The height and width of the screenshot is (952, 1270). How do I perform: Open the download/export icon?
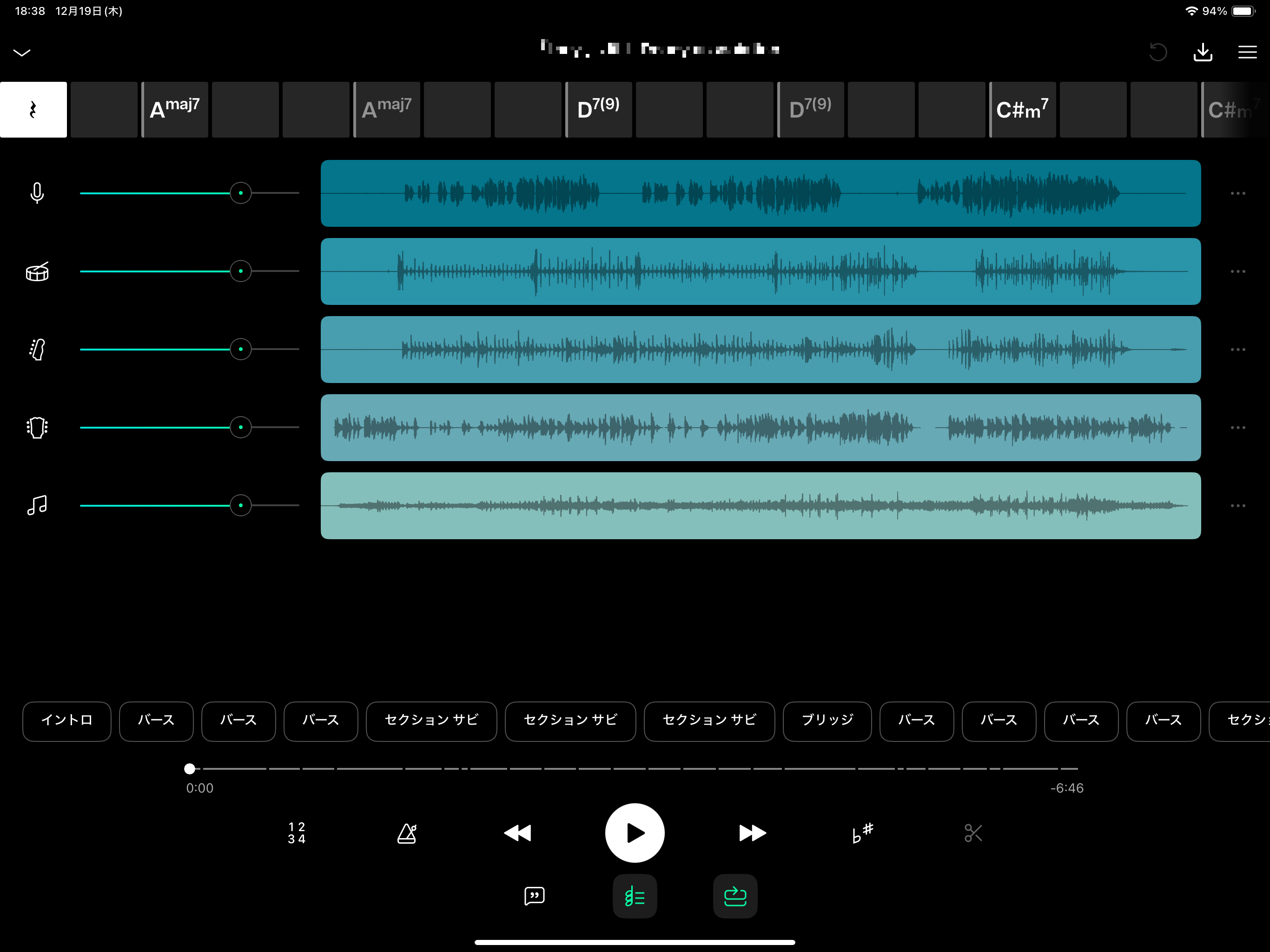point(1203,52)
